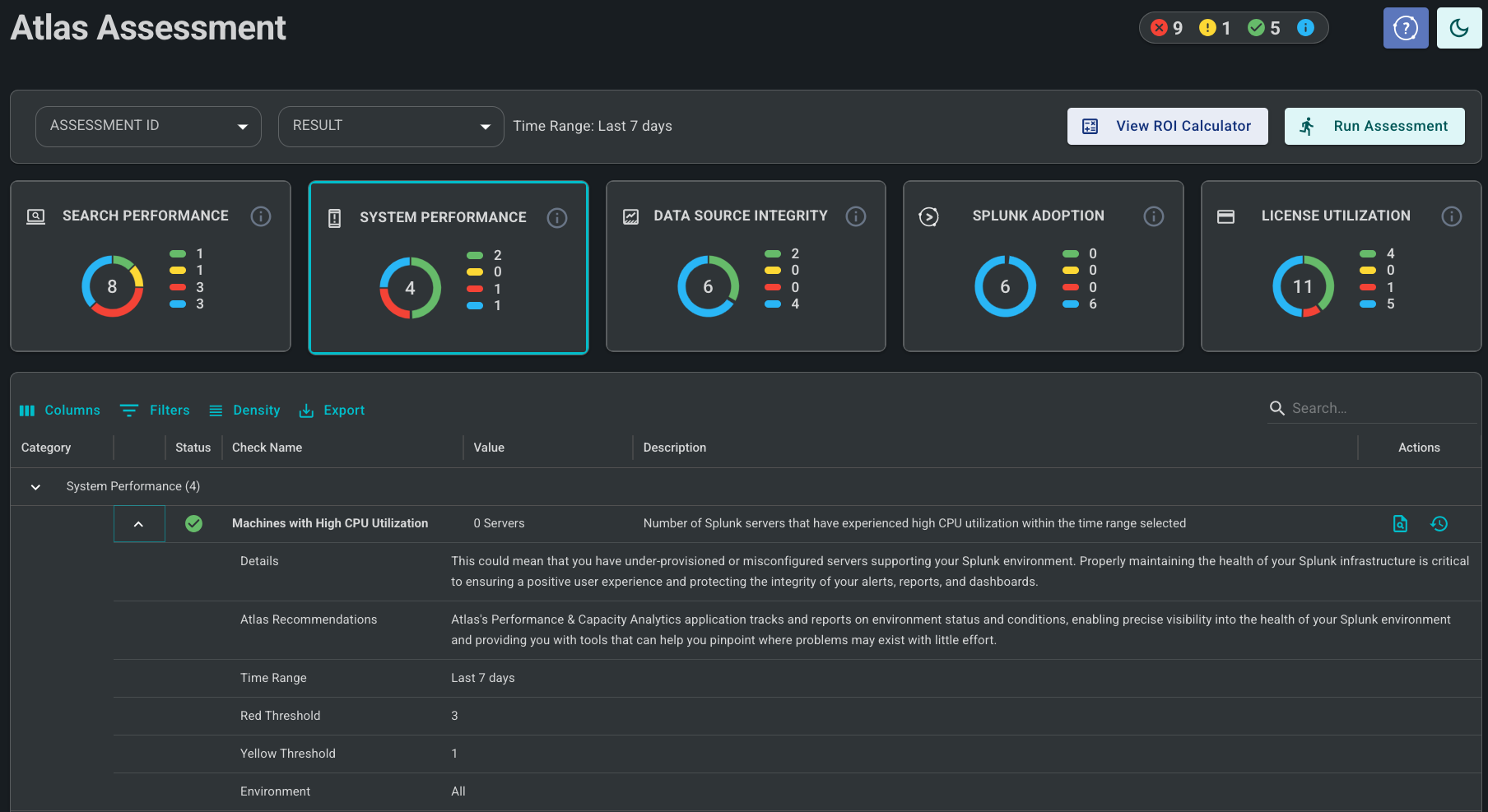The height and width of the screenshot is (812, 1488).
Task: Click the Data Source Integrity chart icon
Action: (631, 216)
